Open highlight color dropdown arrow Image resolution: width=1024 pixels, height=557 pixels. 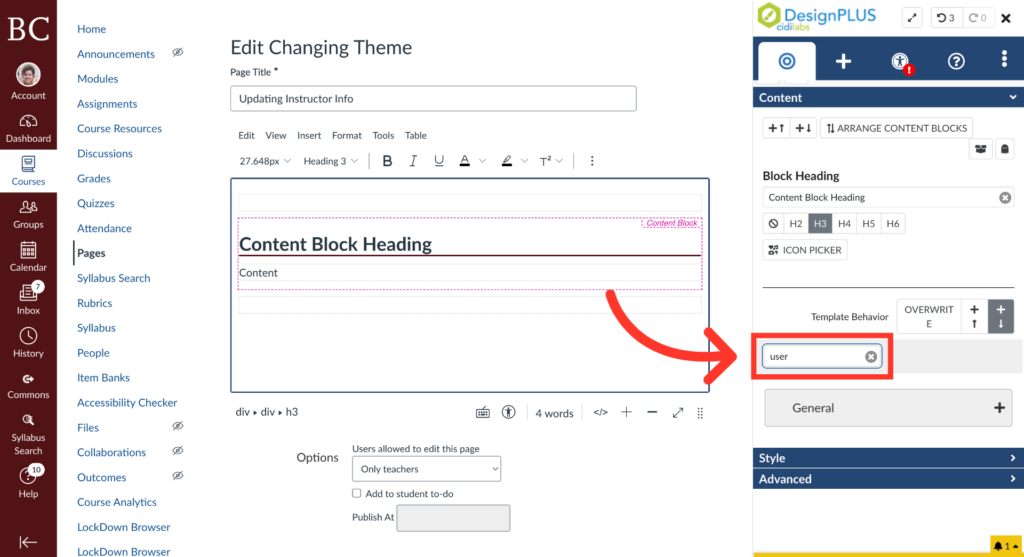[x=524, y=161]
